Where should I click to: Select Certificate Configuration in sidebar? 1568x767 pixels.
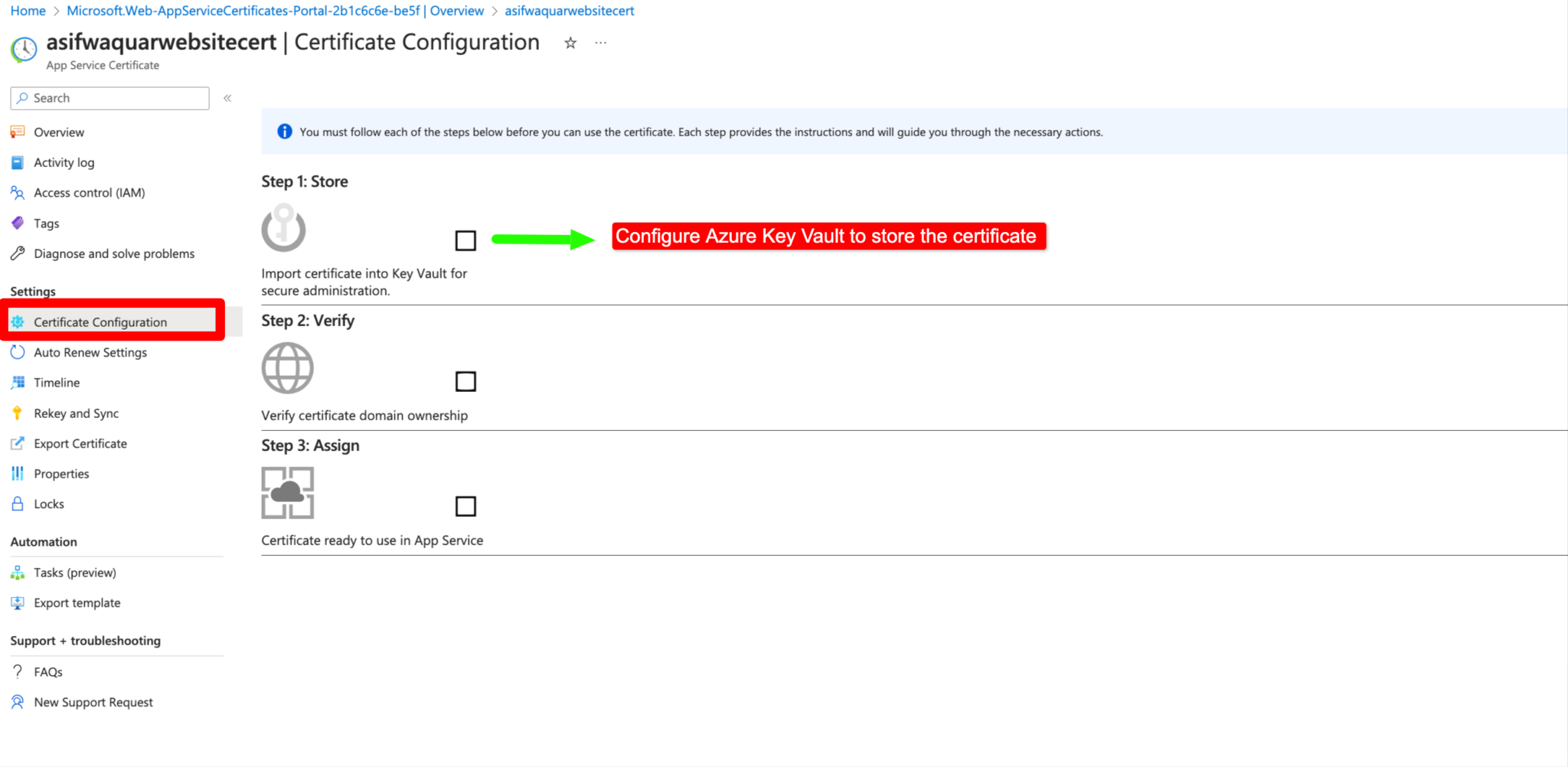click(100, 321)
